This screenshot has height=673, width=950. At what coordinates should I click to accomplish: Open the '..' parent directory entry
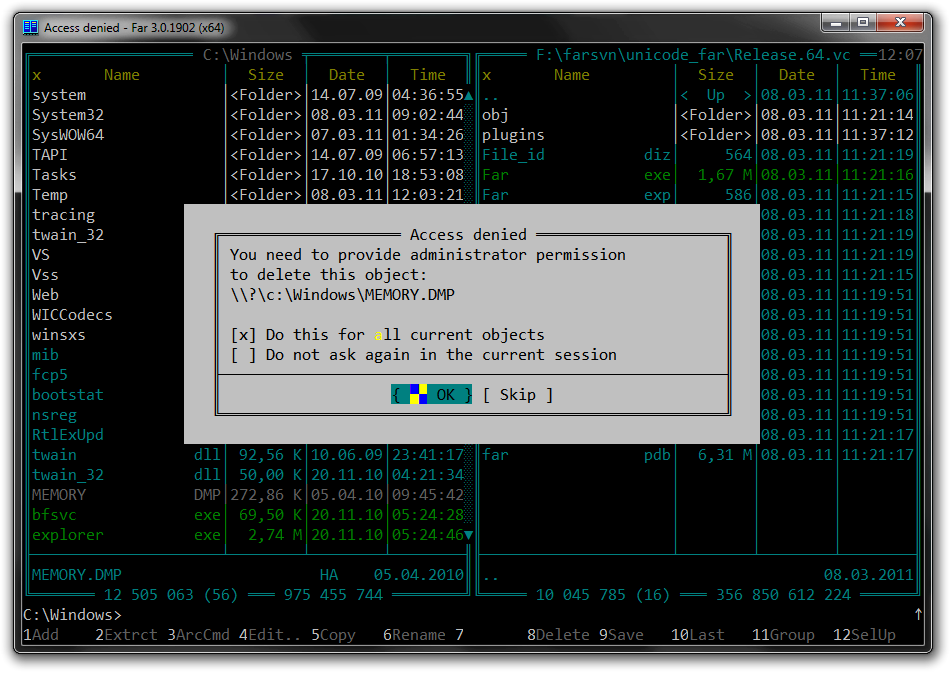491,95
